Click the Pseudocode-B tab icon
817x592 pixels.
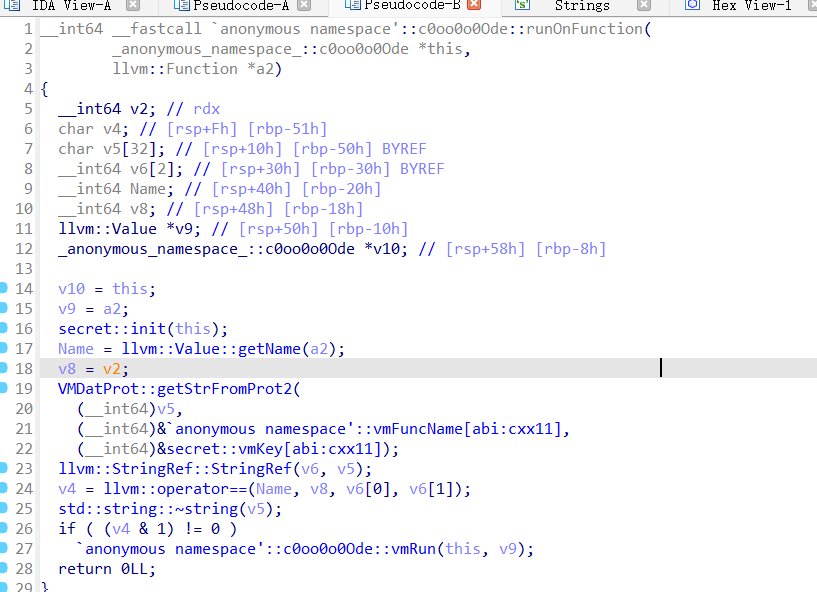[348, 6]
